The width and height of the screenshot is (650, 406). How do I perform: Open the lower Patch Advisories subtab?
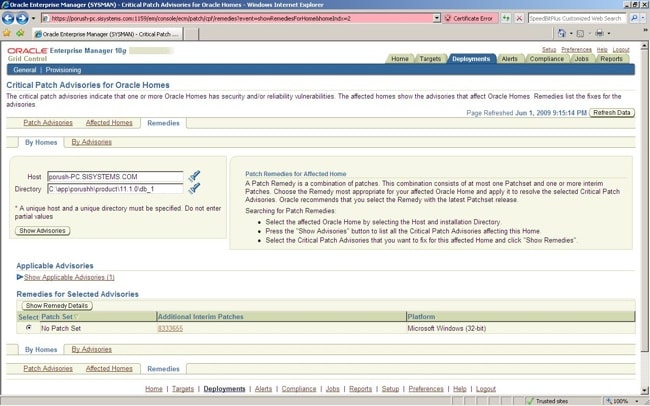48,368
